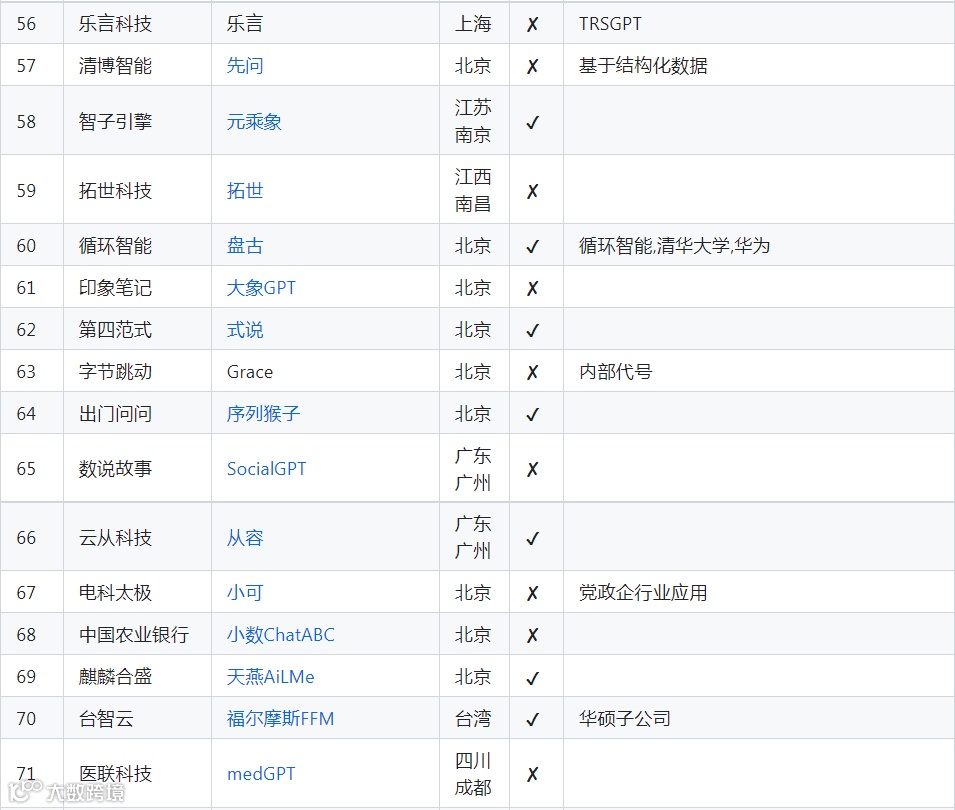Select the 江苏南京 location cell

(473, 121)
